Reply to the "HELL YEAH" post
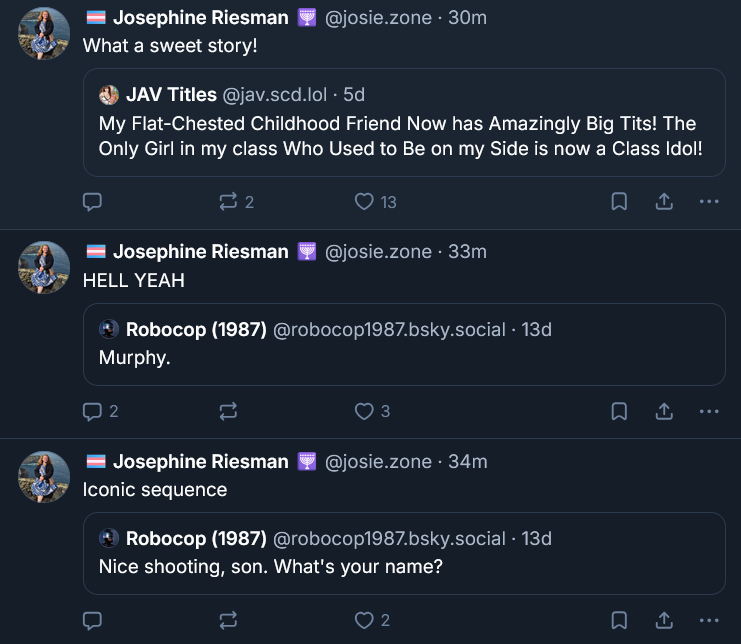The width and height of the screenshot is (741, 644). click(x=92, y=411)
